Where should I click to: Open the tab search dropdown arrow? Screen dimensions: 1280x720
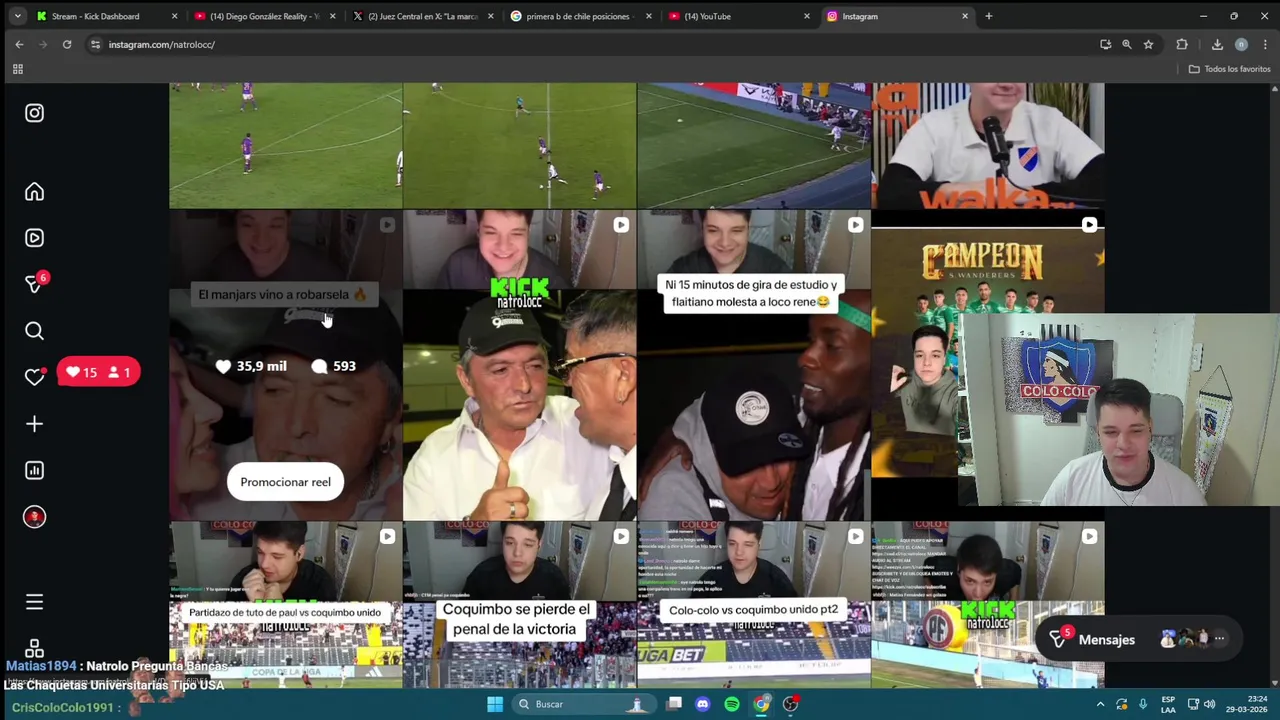pyautogui.click(x=17, y=16)
